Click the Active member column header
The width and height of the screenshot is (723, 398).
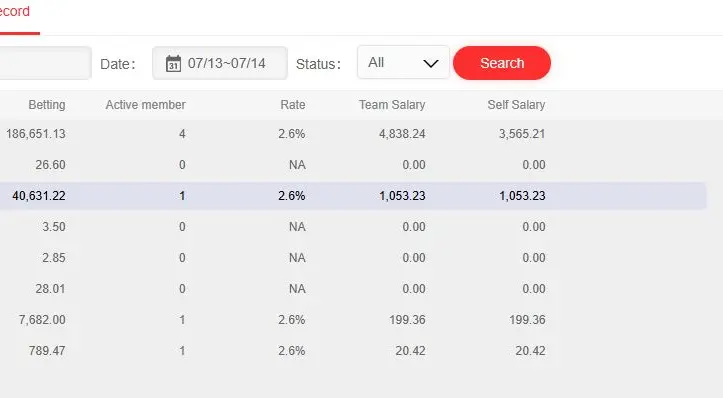pos(146,105)
